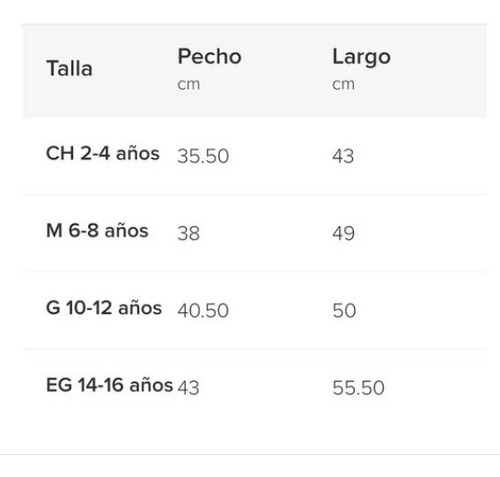The width and height of the screenshot is (500, 477).
Task: Click the 38 chest value for size M
Action: 189,233
